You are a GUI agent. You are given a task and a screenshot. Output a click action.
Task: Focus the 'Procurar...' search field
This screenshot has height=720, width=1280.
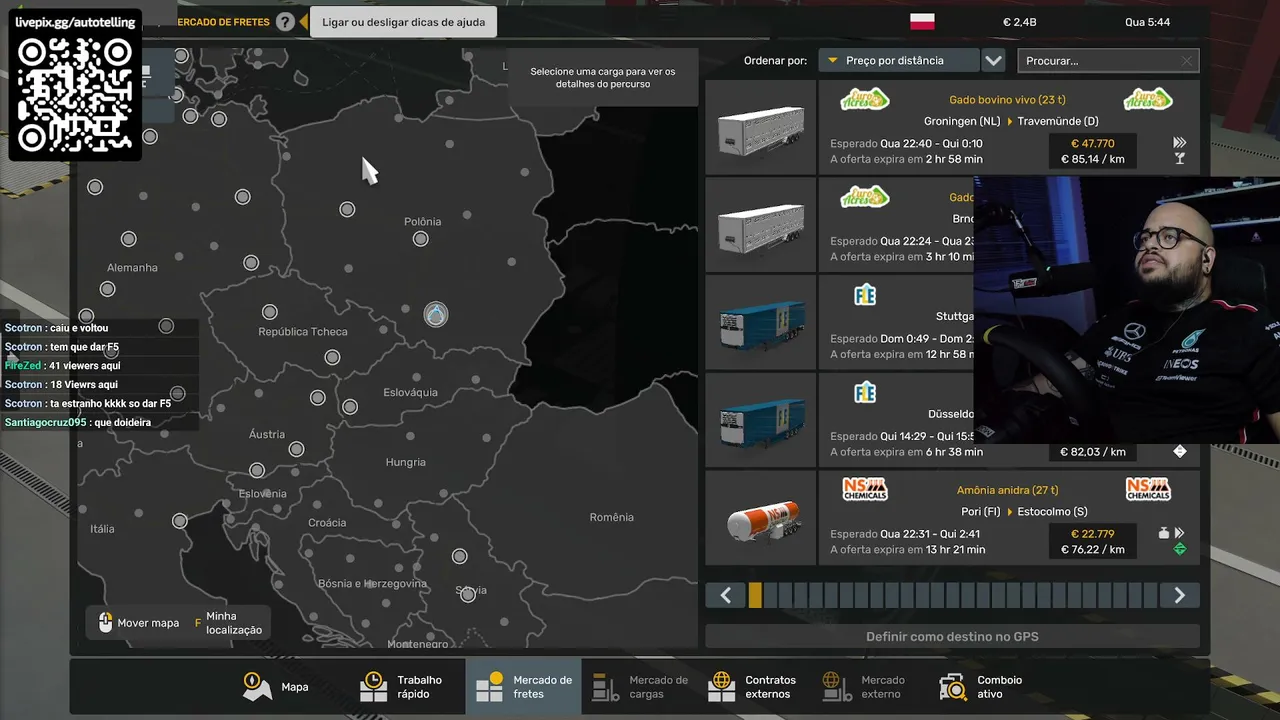pyautogui.click(x=1108, y=61)
